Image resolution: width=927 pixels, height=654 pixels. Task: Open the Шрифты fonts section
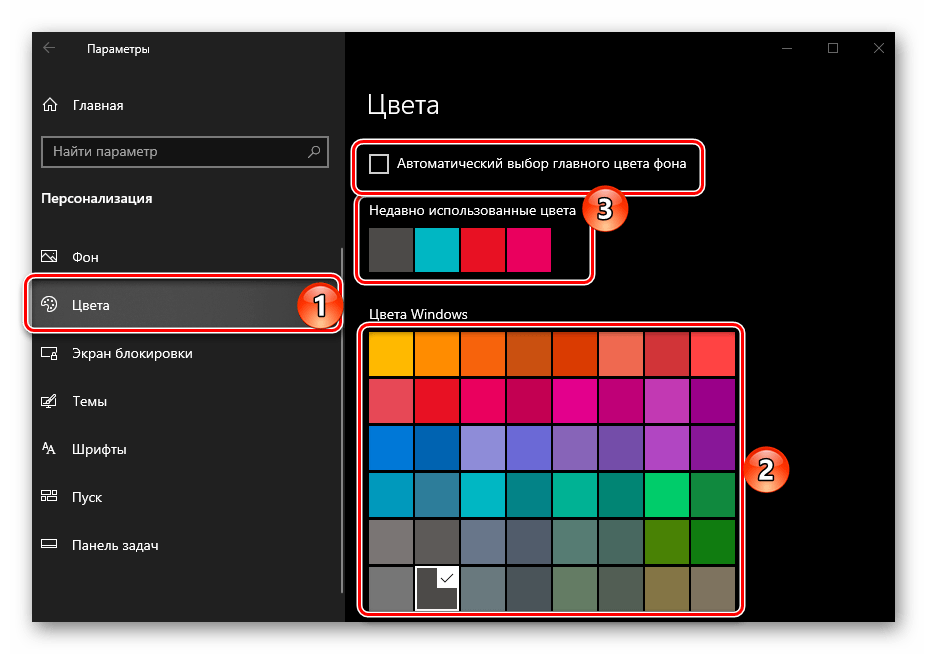(98, 449)
